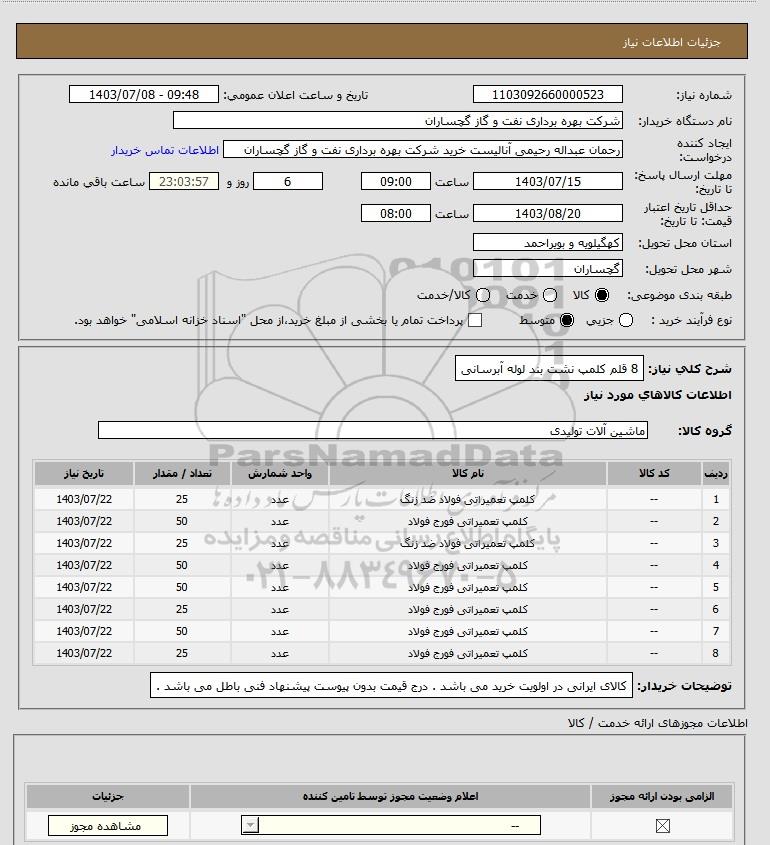Click the اعلام وضعیت مجوز توسط تامین کننده header
Screen dimensions: 770x845
390,796
